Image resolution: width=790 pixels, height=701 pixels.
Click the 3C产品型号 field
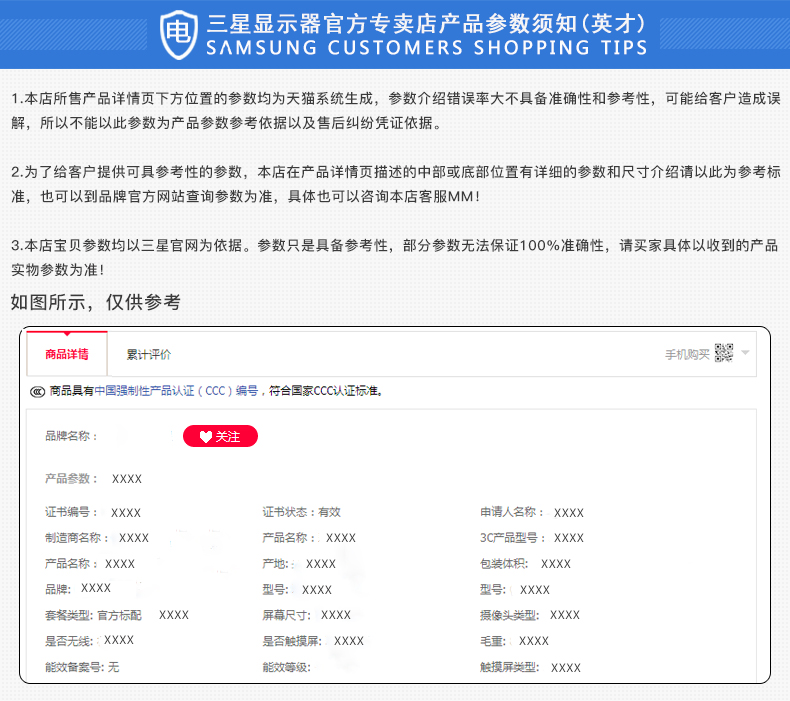click(532, 538)
